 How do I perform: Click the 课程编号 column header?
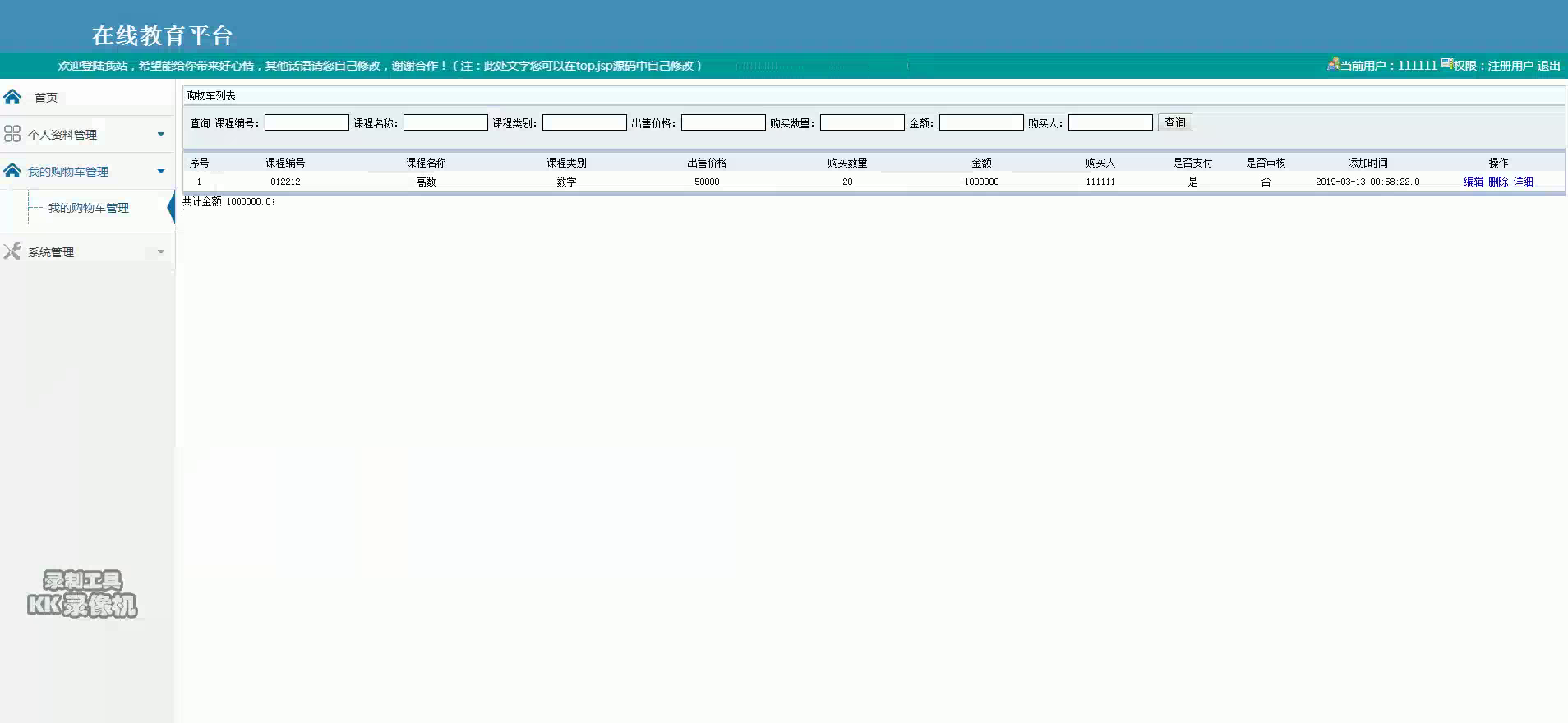[285, 163]
